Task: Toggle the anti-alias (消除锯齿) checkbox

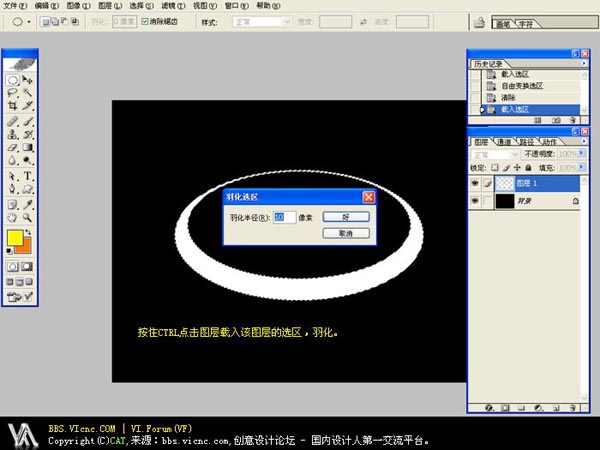Action: point(146,21)
